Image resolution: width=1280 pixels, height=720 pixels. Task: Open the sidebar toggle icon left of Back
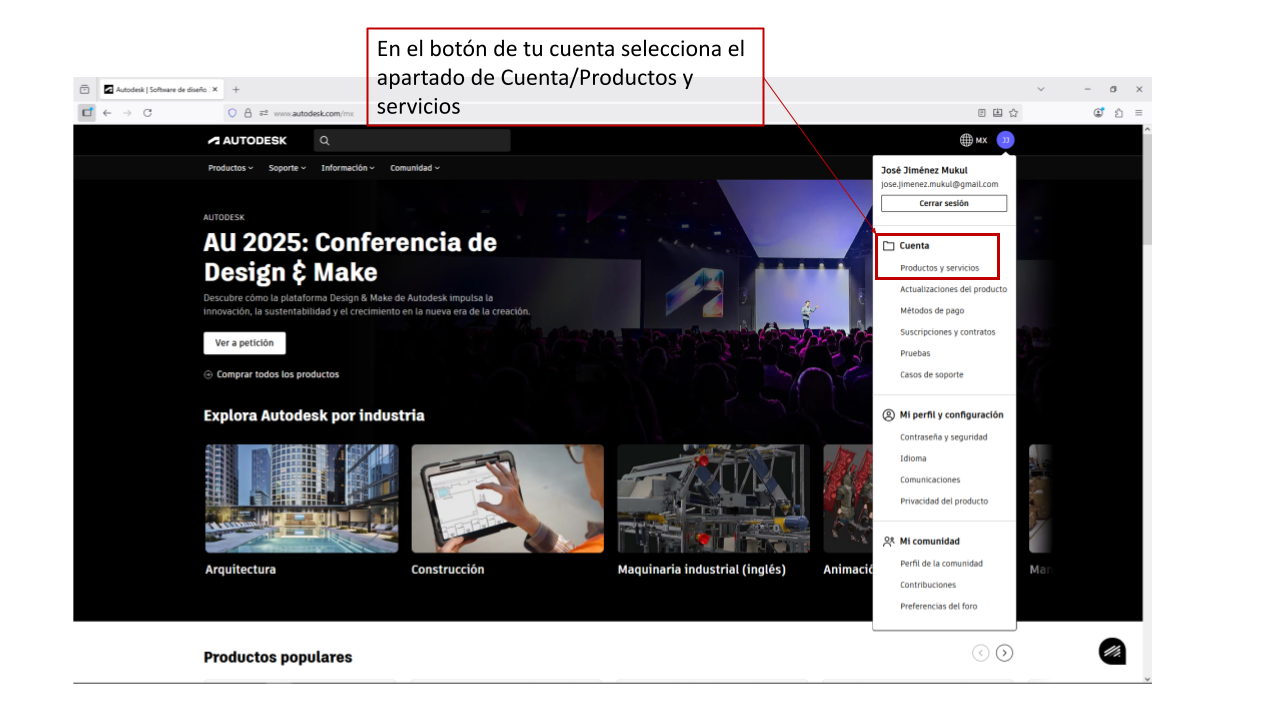[87, 113]
